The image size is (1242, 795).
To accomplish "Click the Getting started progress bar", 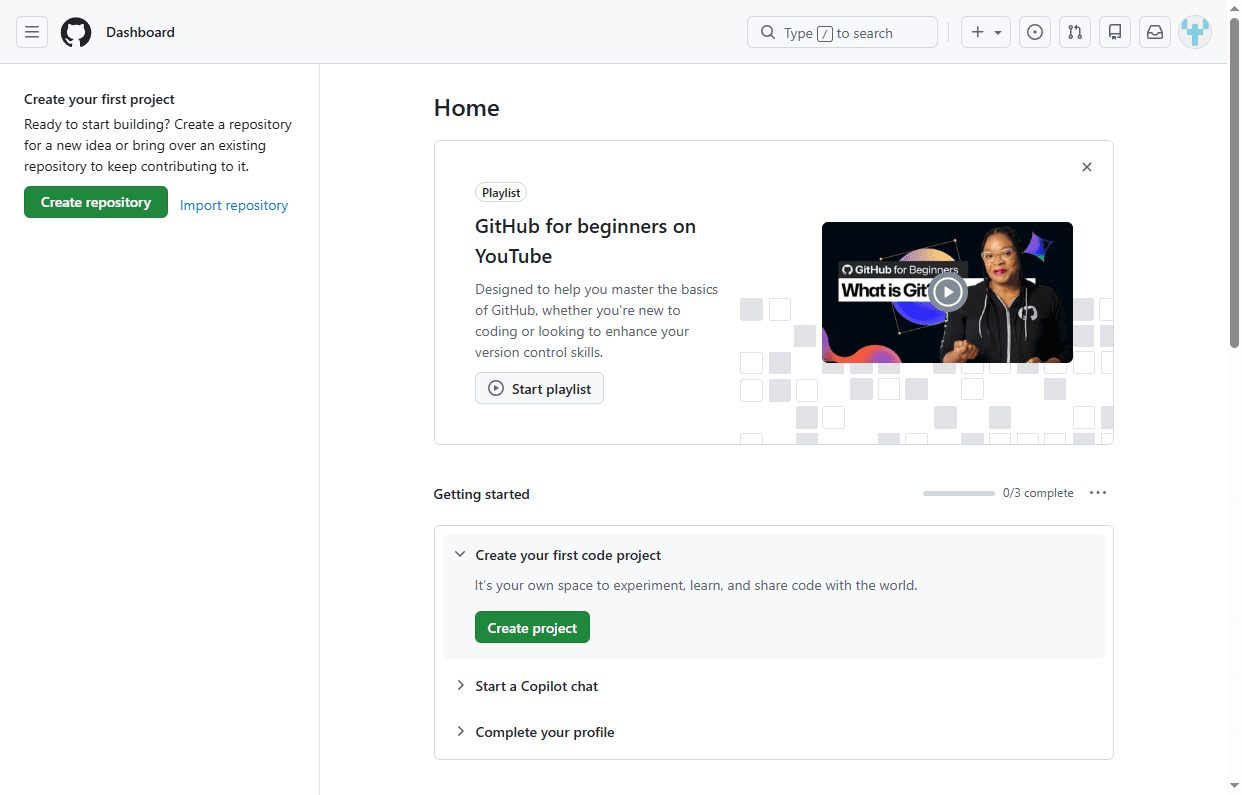I will [959, 493].
